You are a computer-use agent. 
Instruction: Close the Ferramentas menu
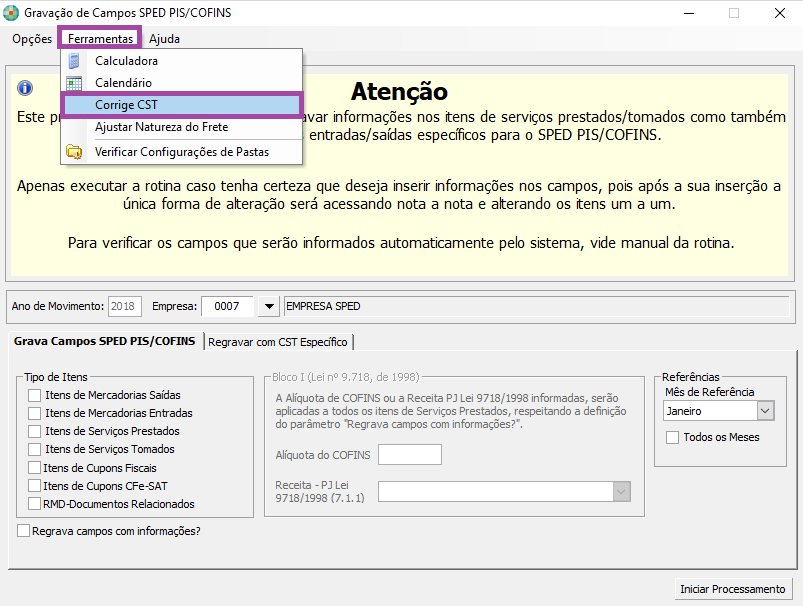(100, 39)
